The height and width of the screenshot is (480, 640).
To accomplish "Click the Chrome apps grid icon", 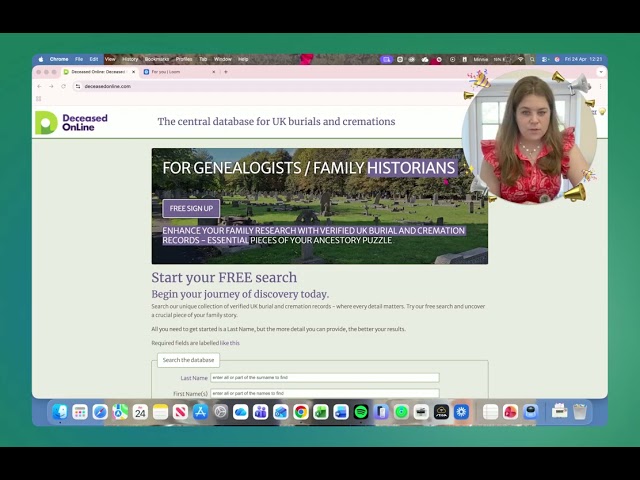I will tap(39, 98).
